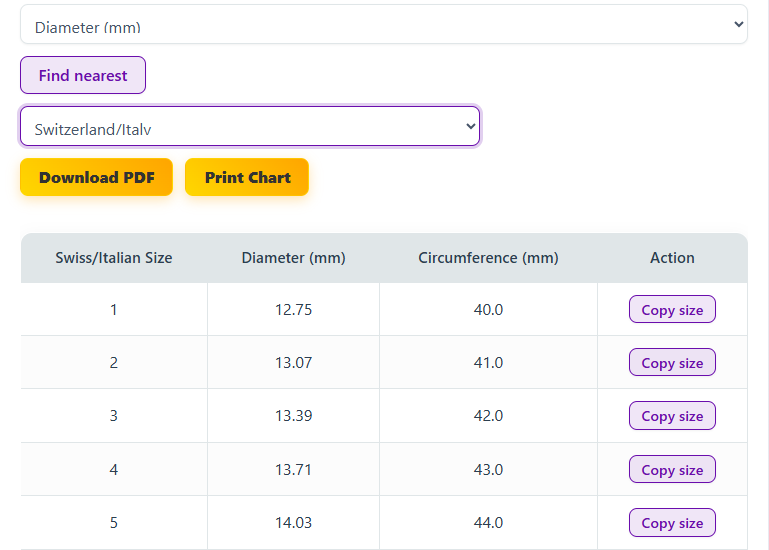
Task: Copy size for Swiss size 5
Action: tap(672, 523)
